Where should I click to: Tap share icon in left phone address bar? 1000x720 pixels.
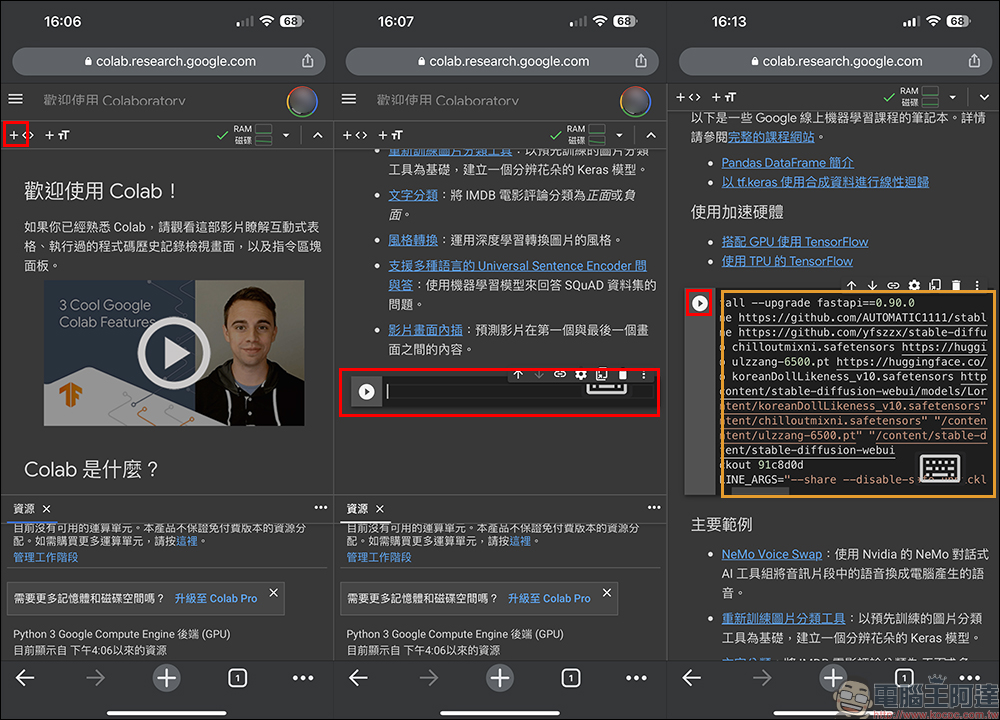(307, 61)
